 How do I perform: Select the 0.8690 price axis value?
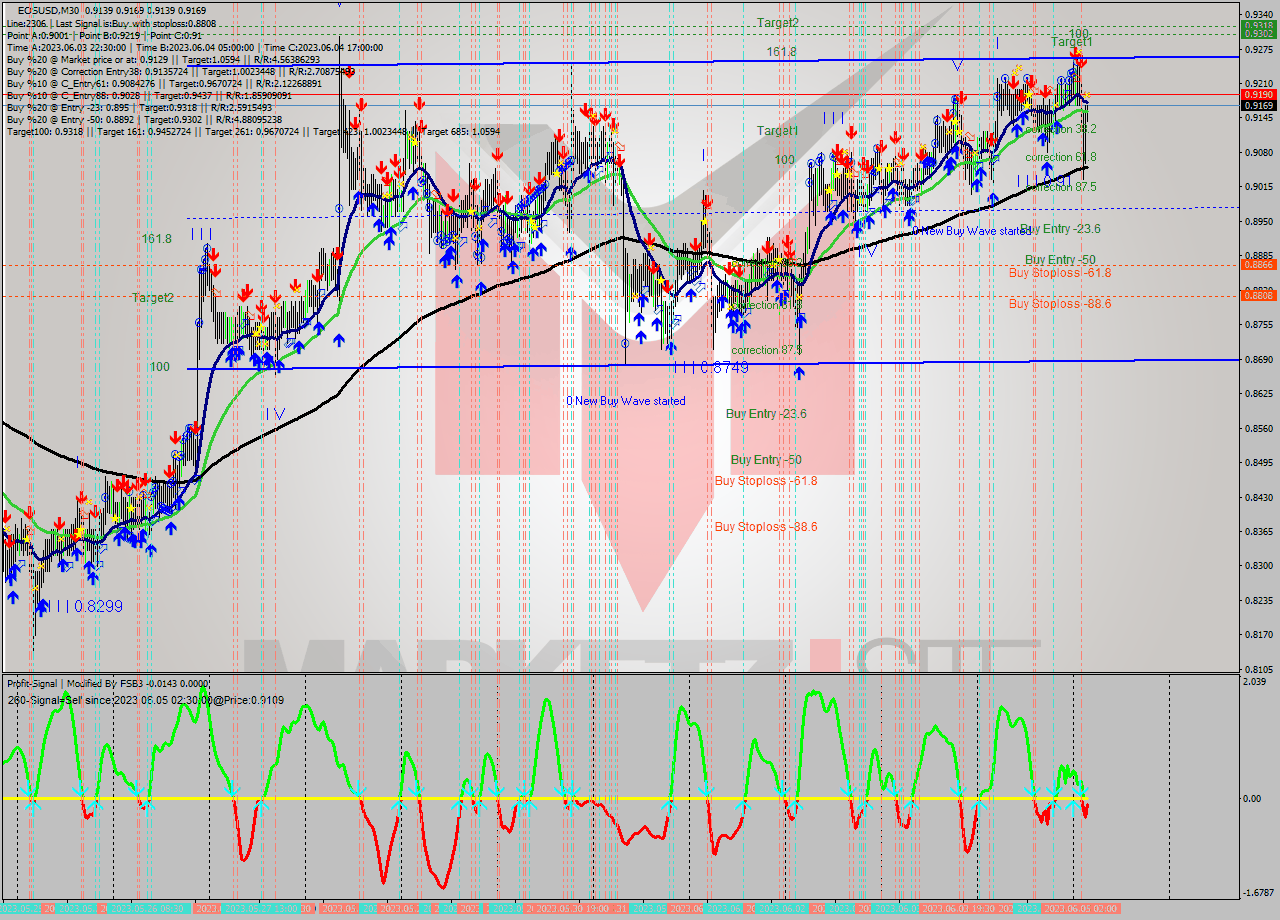1257,358
